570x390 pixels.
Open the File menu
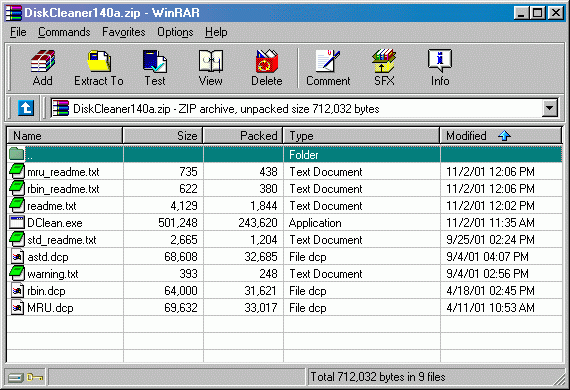[18, 32]
